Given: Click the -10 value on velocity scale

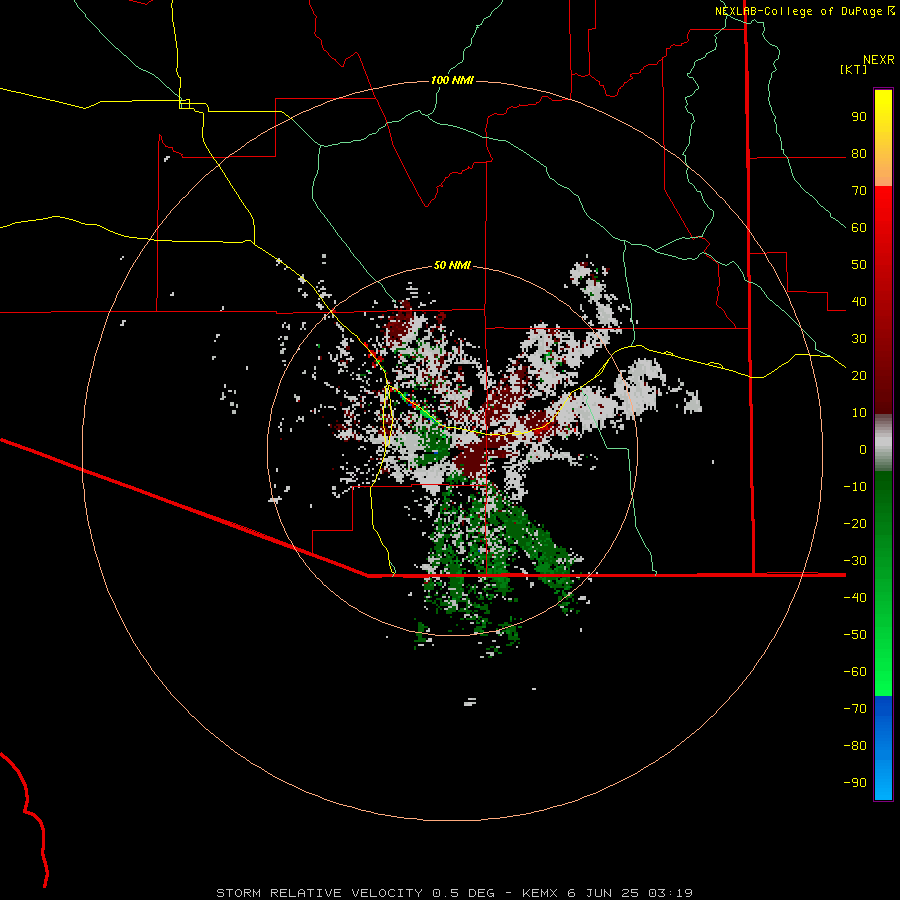Looking at the screenshot, I should [x=855, y=487].
